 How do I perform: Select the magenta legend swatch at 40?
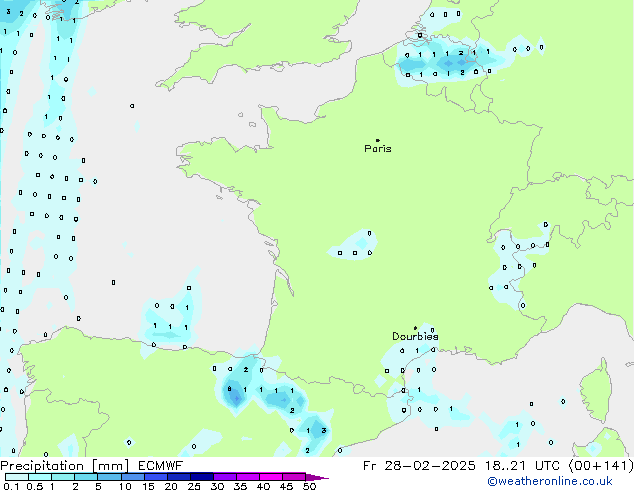271,477
